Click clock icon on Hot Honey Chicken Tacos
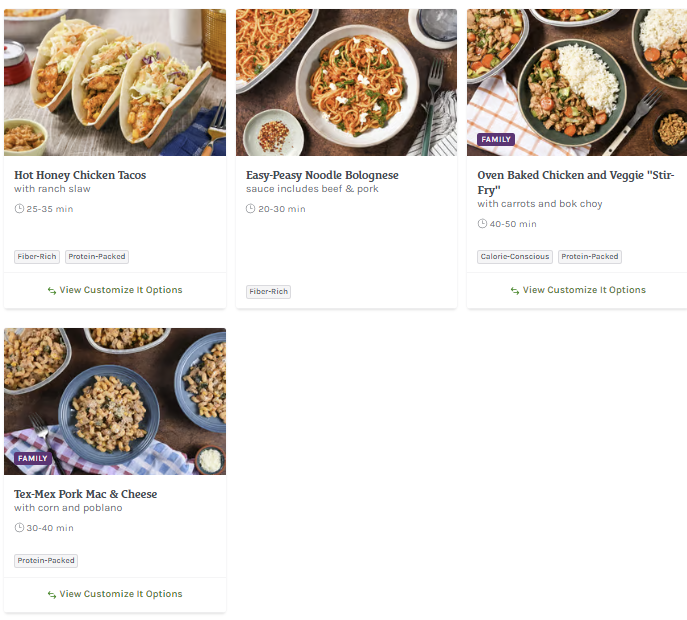The height and width of the screenshot is (620, 687). click(x=19, y=209)
